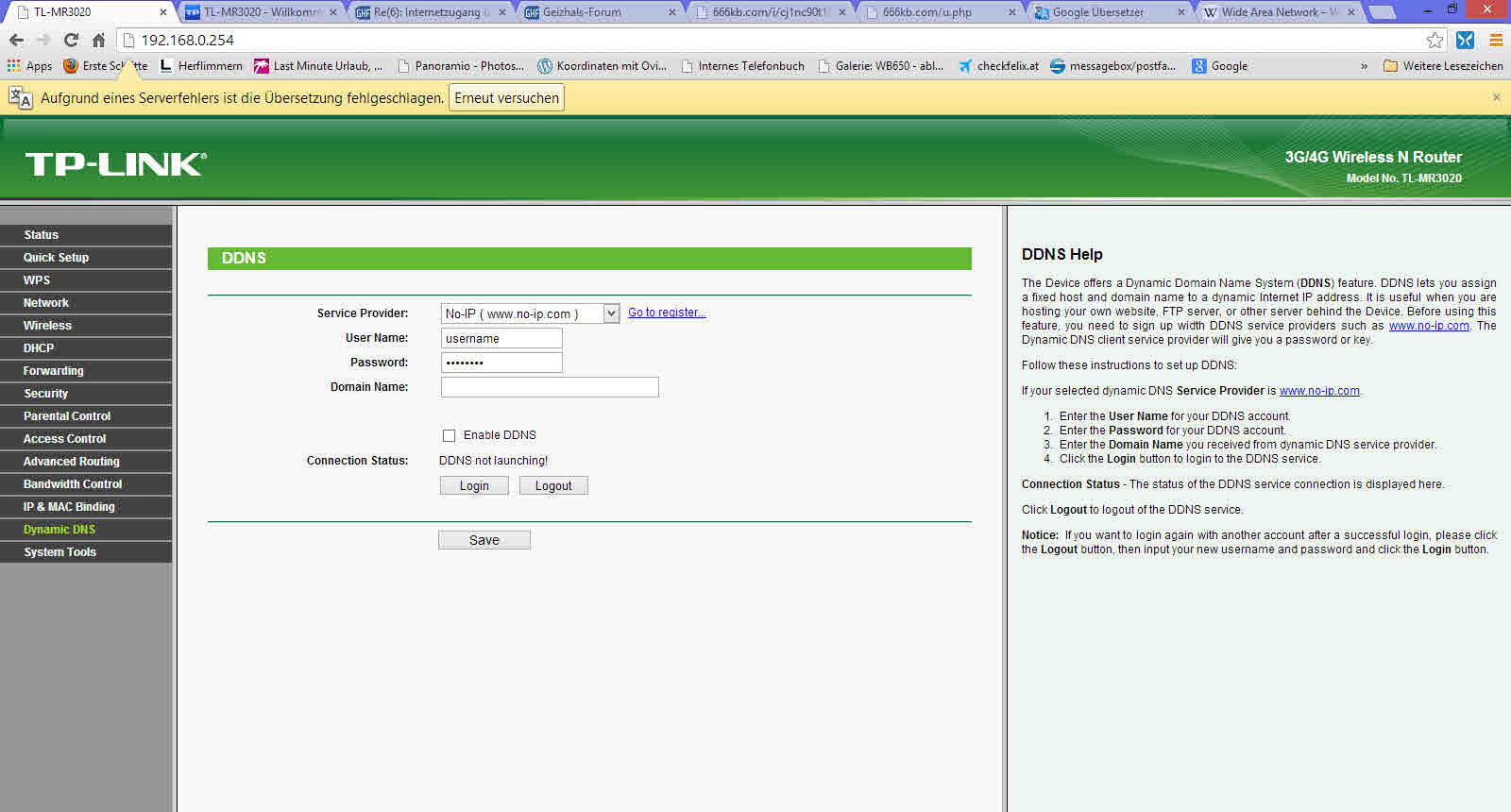The image size is (1511, 812).
Task: Open the Google bookmark
Action: pyautogui.click(x=1220, y=66)
